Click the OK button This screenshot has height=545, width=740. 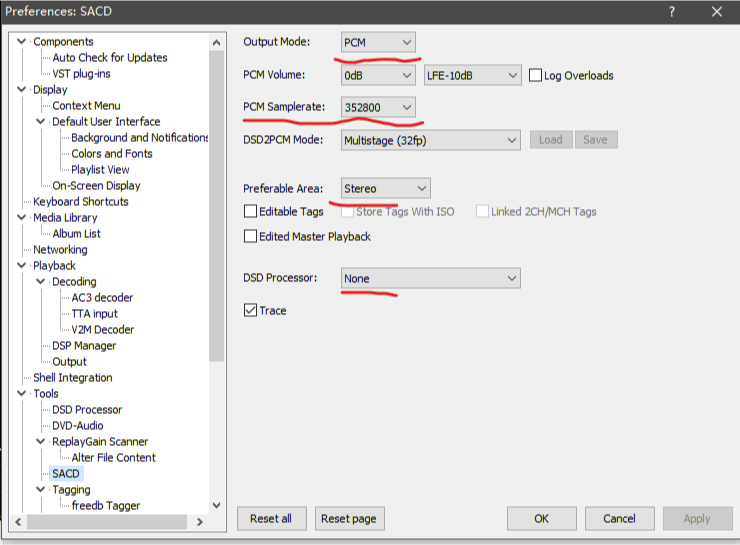pos(541,519)
